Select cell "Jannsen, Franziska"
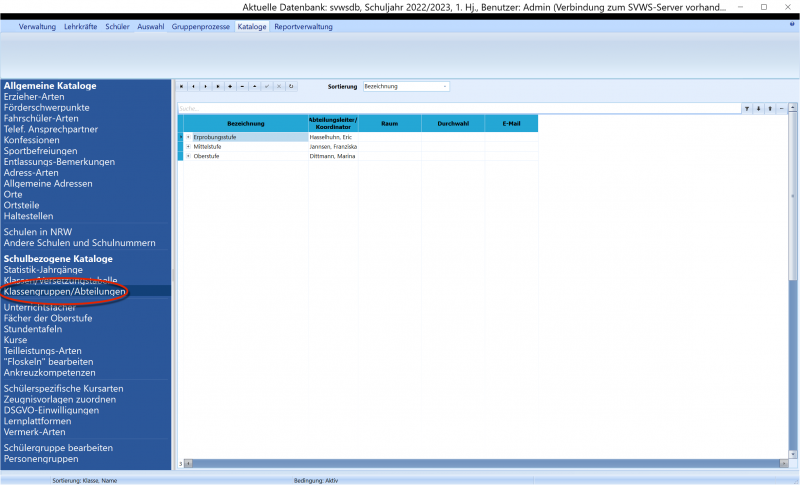 click(333, 147)
